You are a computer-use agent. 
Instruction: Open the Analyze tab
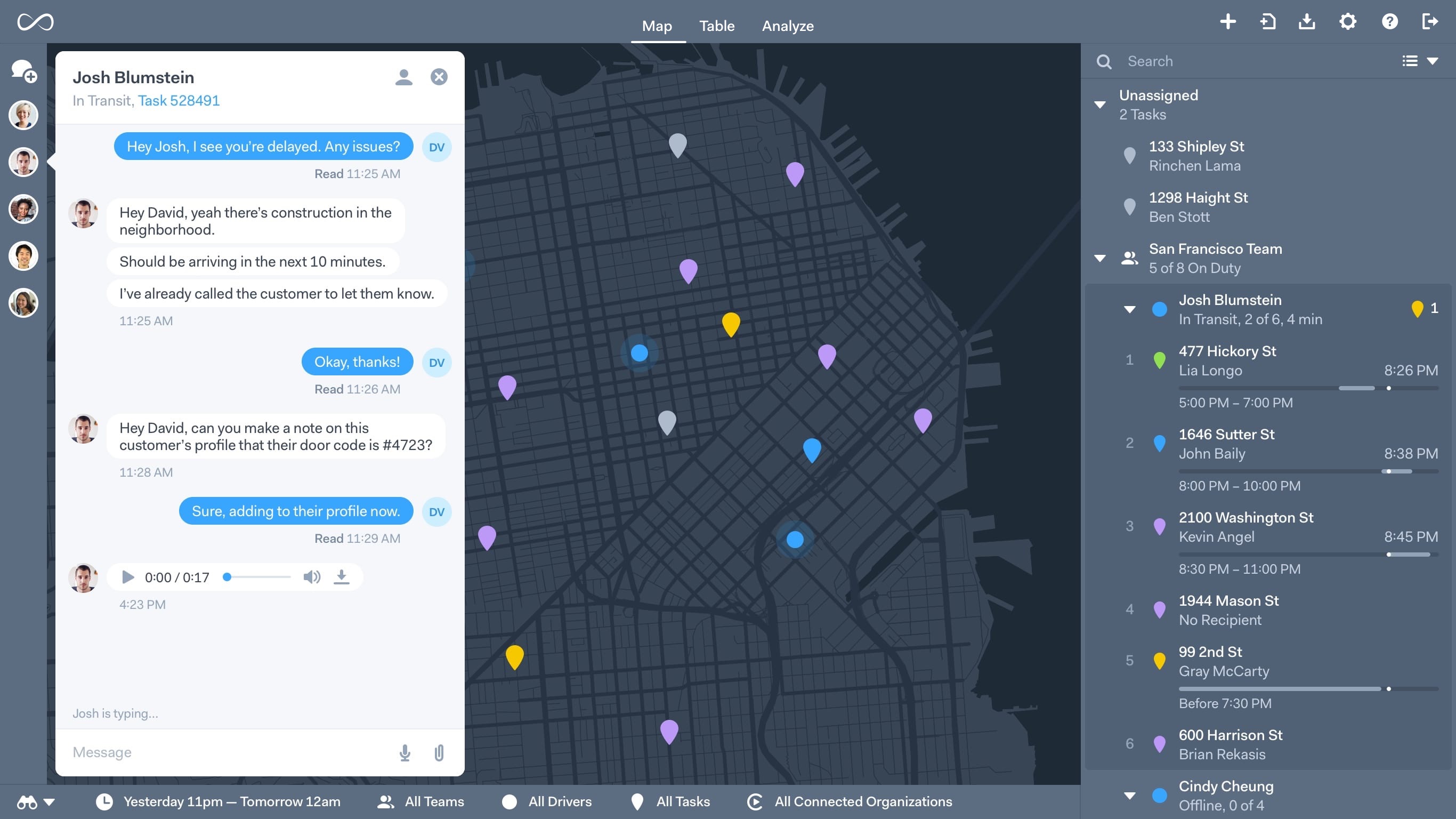click(x=787, y=26)
